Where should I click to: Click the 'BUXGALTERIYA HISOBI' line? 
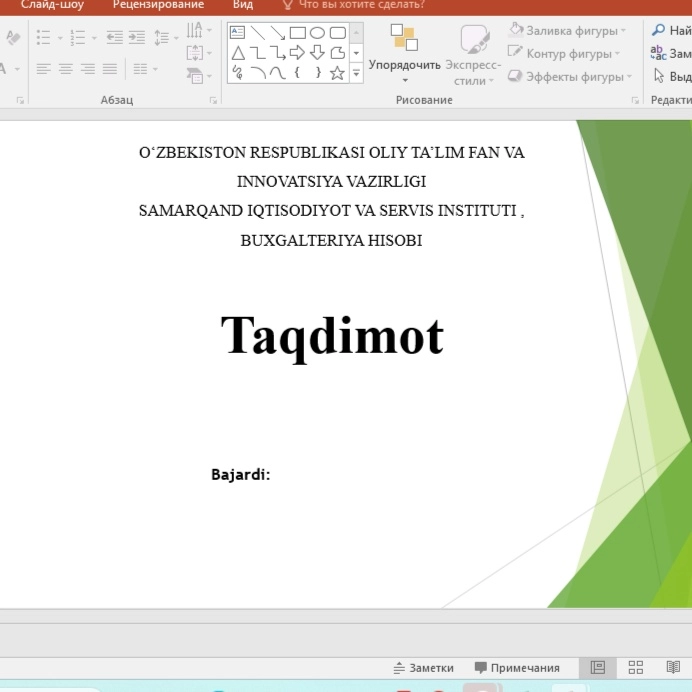click(331, 241)
